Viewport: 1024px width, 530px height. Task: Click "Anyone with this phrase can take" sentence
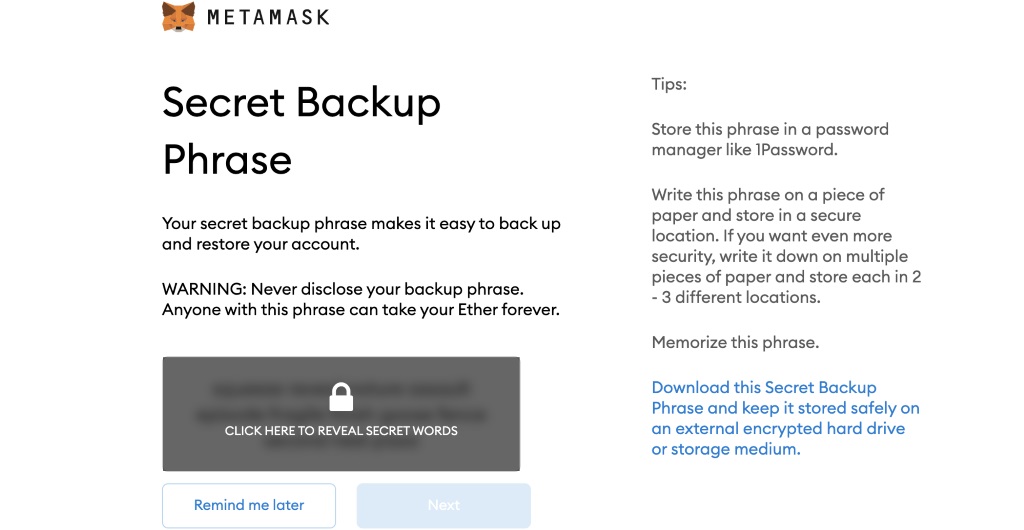pos(300,310)
